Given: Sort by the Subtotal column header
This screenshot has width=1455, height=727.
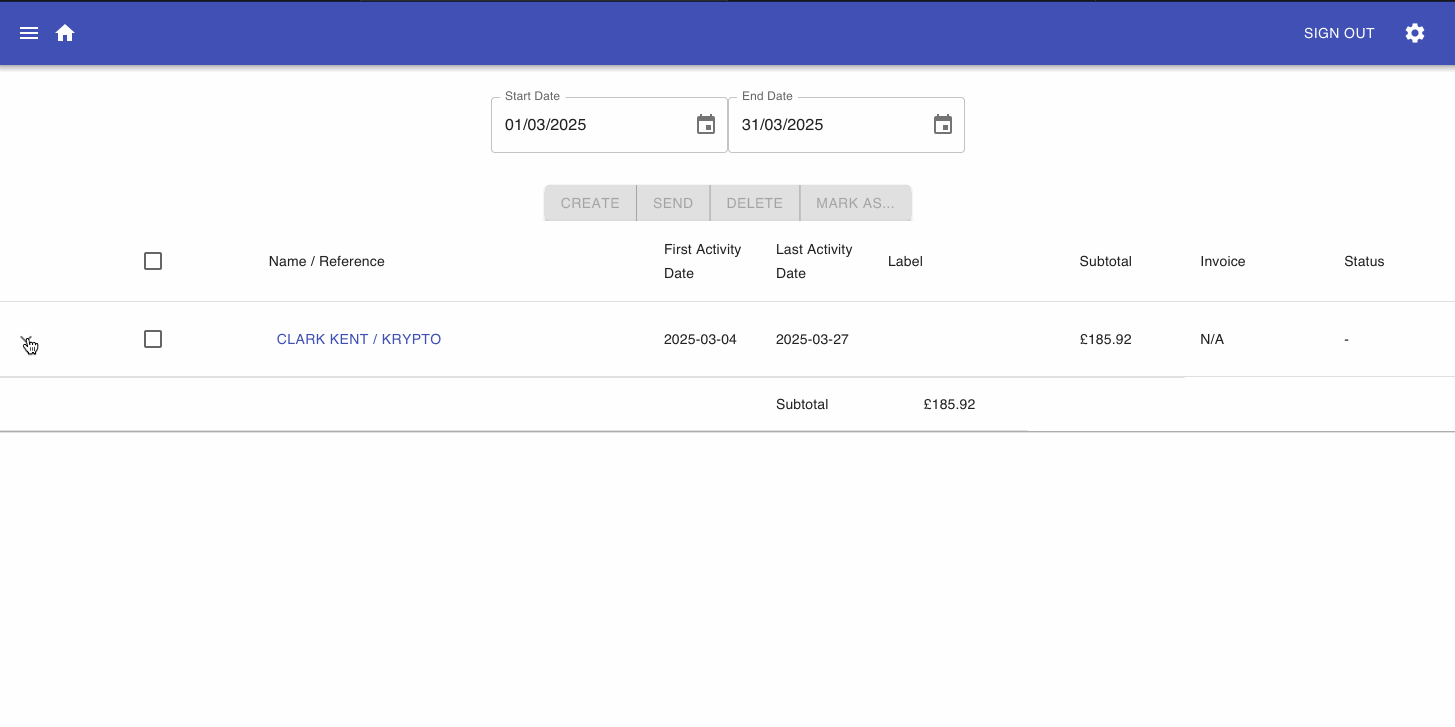Looking at the screenshot, I should click(x=1105, y=261).
